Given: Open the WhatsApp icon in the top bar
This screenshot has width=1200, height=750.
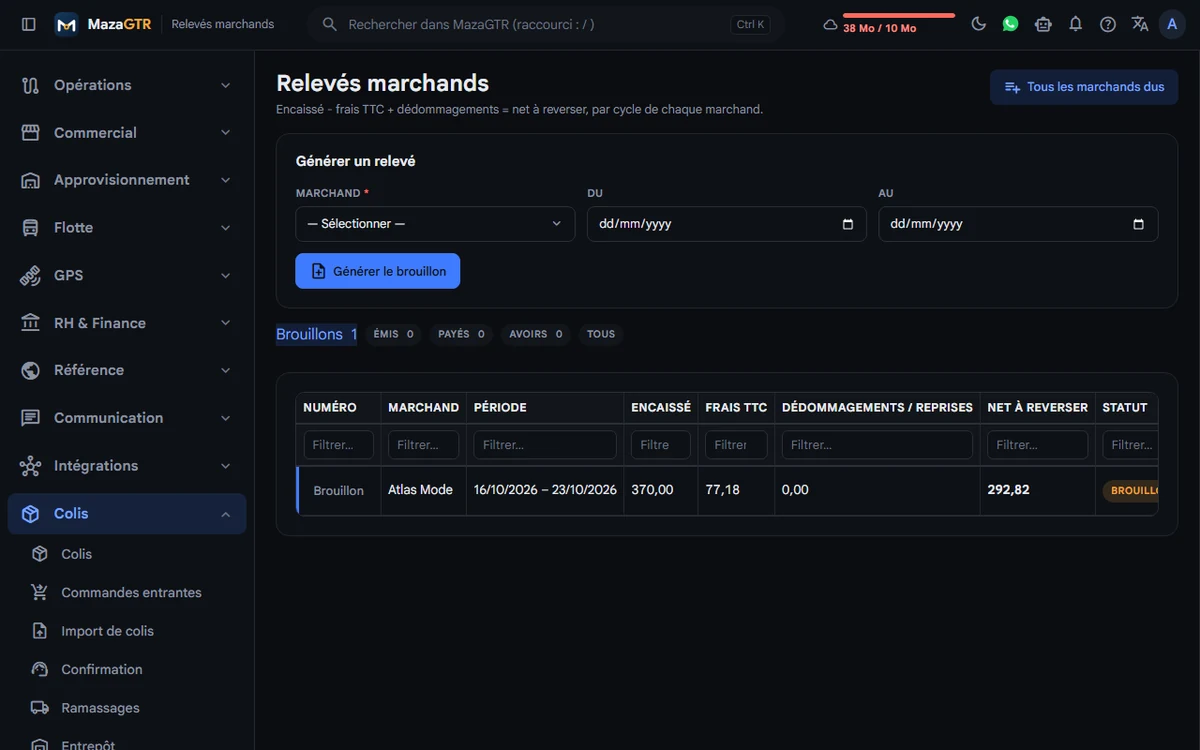Looking at the screenshot, I should (x=1010, y=24).
